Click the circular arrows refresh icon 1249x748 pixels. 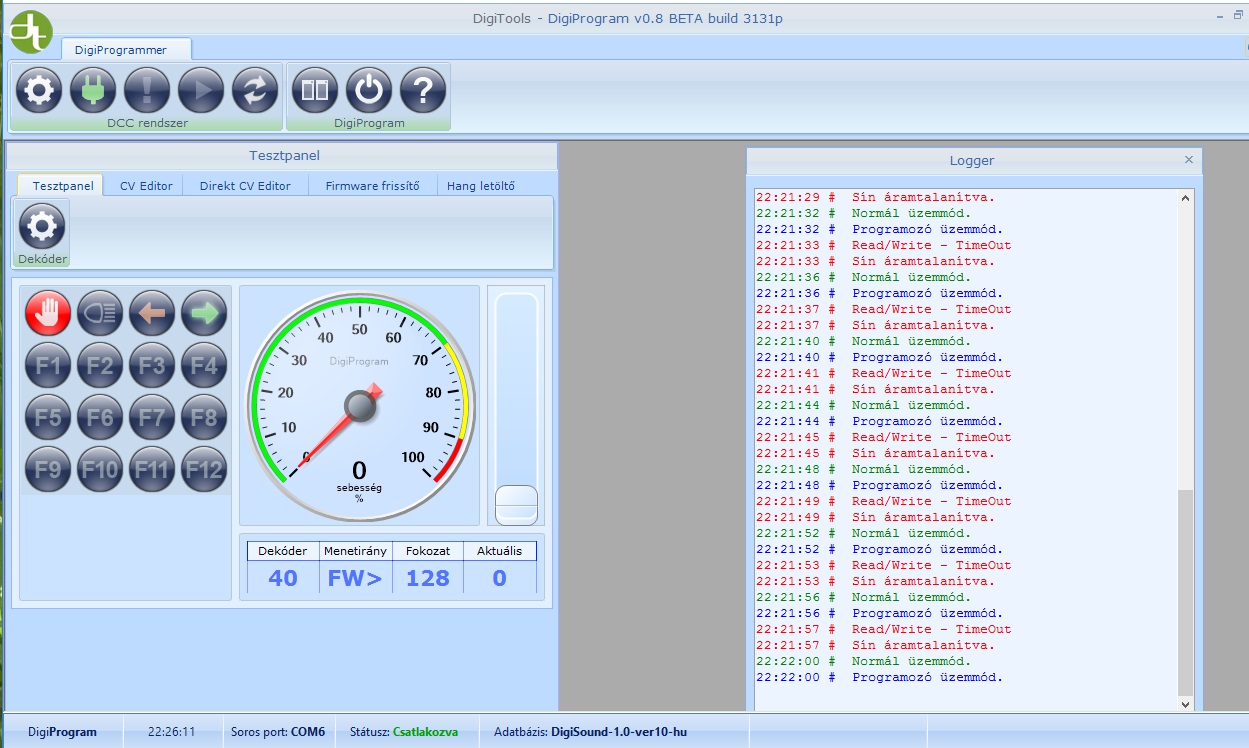coord(255,91)
